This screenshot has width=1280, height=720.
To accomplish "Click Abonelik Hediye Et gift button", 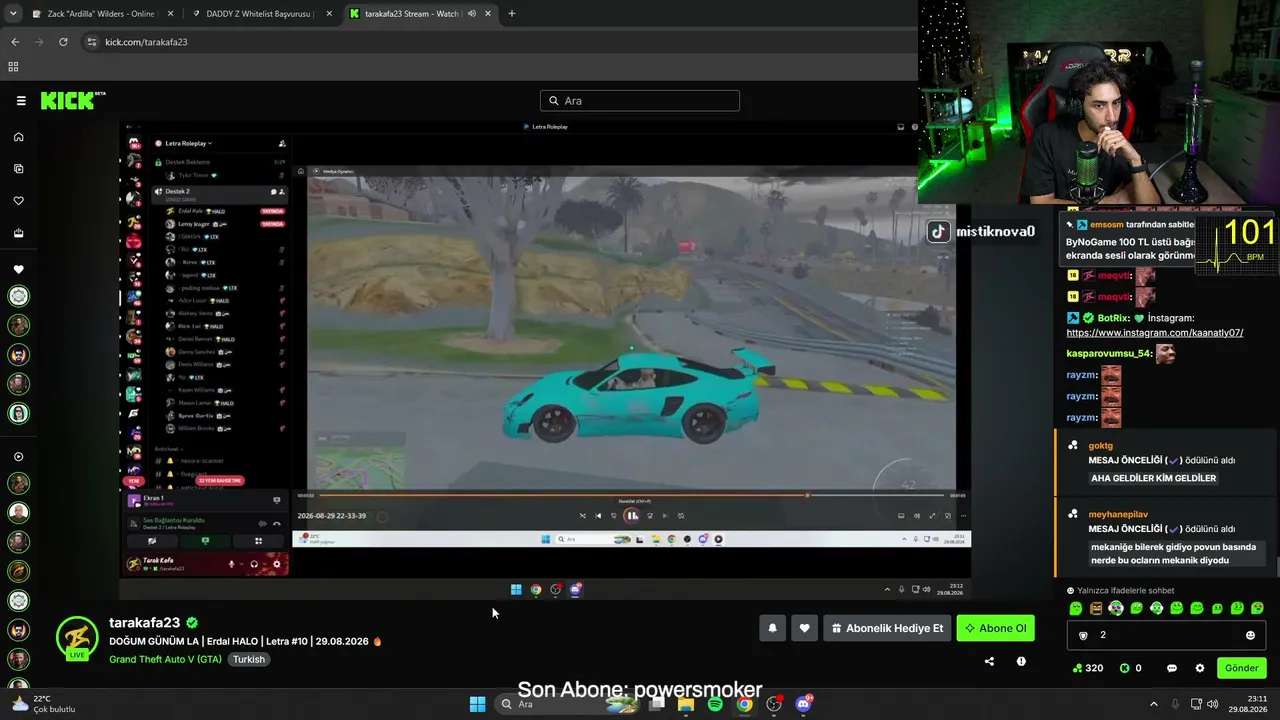I will (887, 628).
